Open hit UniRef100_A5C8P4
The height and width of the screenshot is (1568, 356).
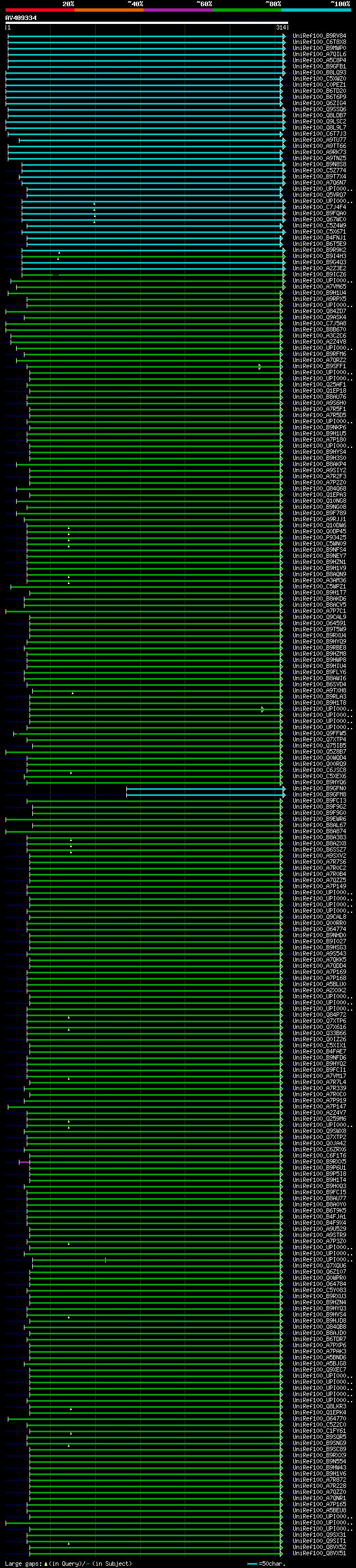[x=319, y=60]
